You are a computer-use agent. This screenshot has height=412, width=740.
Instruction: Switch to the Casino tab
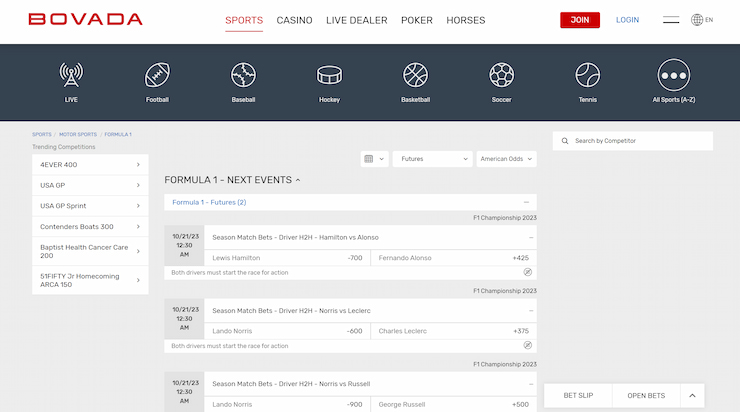point(294,20)
